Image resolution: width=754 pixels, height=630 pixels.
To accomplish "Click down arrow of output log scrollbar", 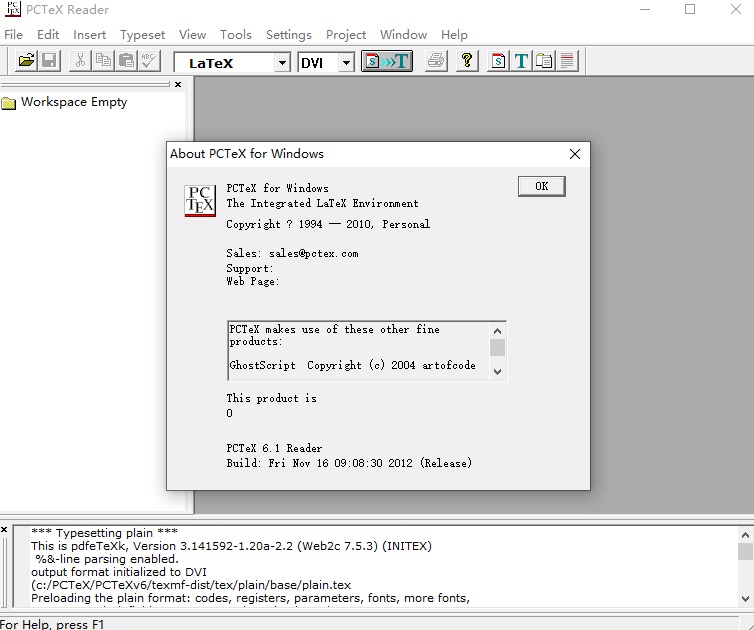I will (x=745, y=599).
